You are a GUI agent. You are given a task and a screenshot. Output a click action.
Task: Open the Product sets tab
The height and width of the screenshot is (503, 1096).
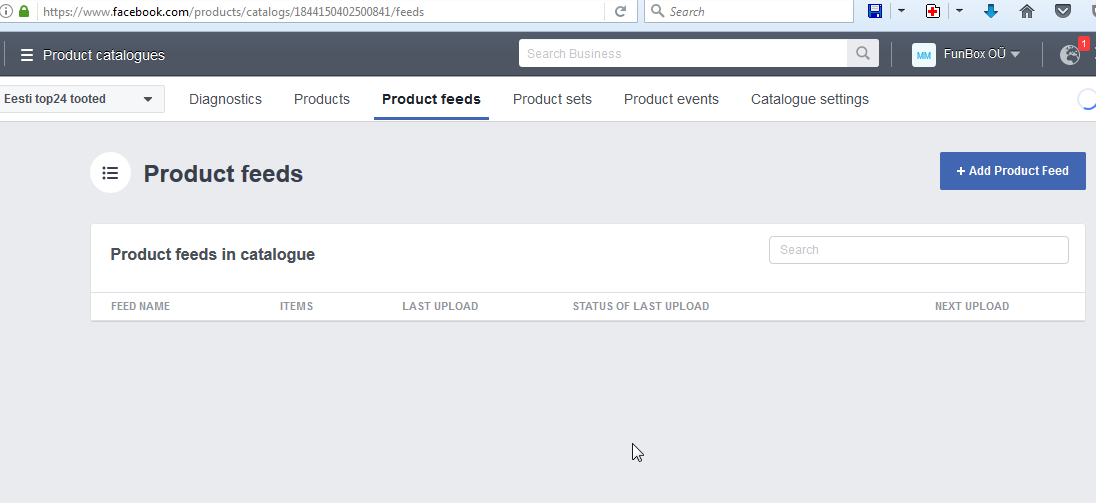coord(552,99)
